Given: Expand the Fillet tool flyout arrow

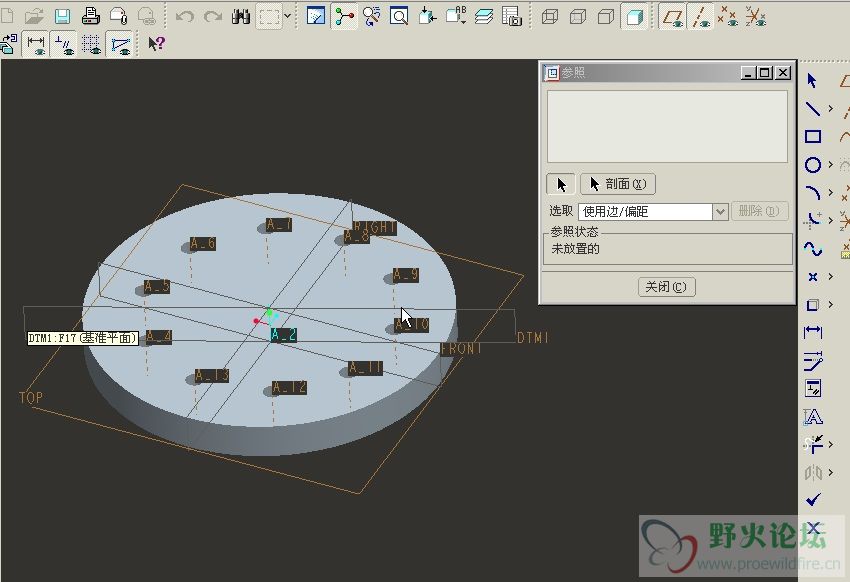Looking at the screenshot, I should pyautogui.click(x=830, y=220).
